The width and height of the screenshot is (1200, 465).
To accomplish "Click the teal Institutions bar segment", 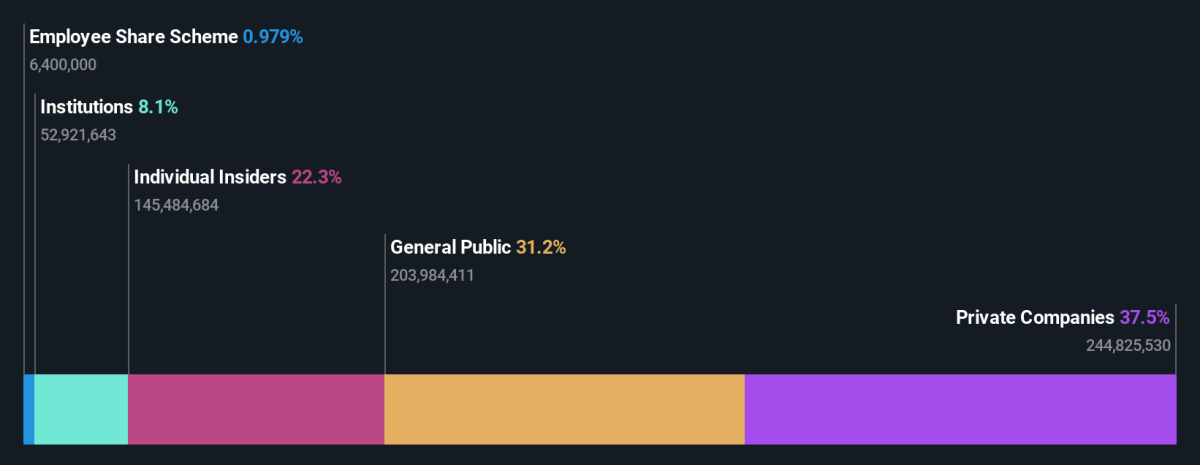I will point(81,409).
